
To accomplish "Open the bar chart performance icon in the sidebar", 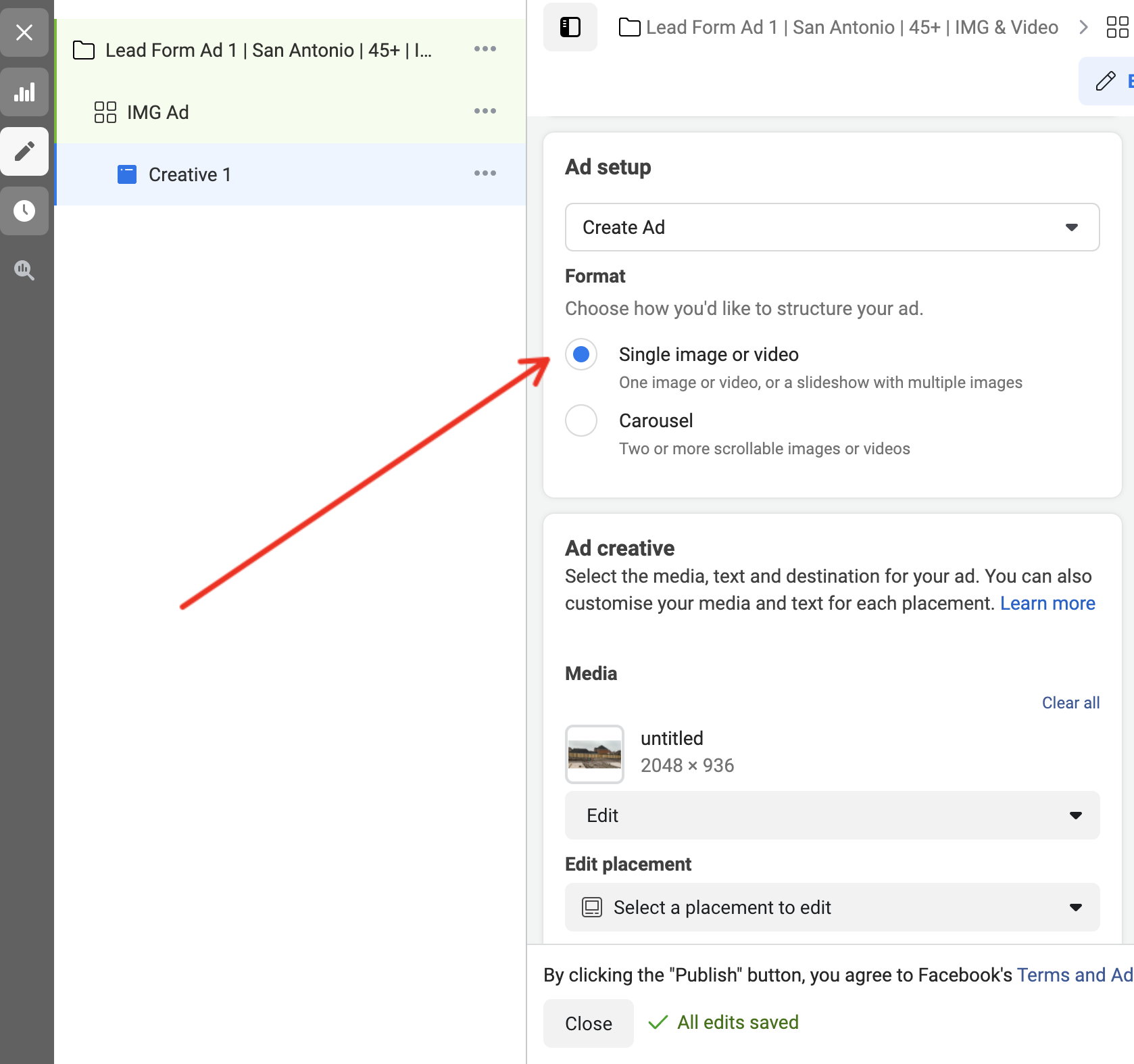I will coord(24,92).
